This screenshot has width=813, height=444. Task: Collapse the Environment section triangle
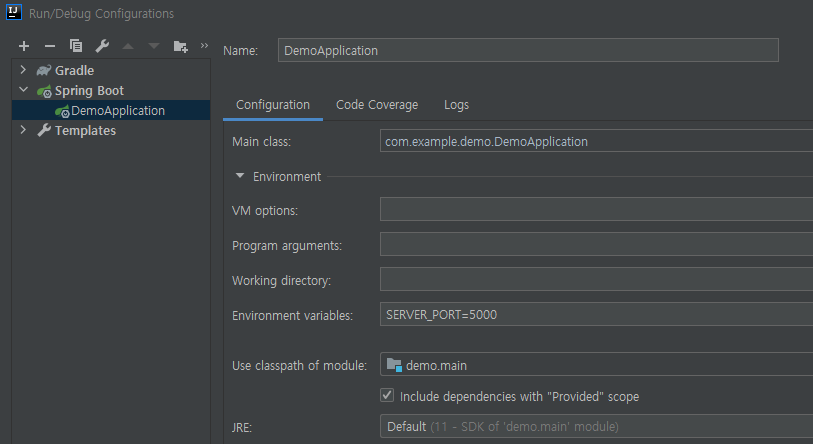point(240,176)
